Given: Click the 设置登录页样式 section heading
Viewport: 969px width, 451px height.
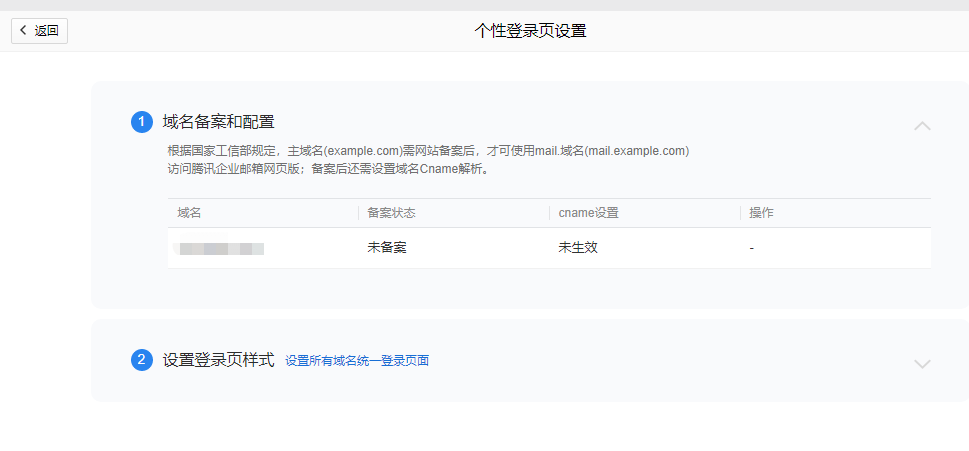Looking at the screenshot, I should click(x=218, y=360).
